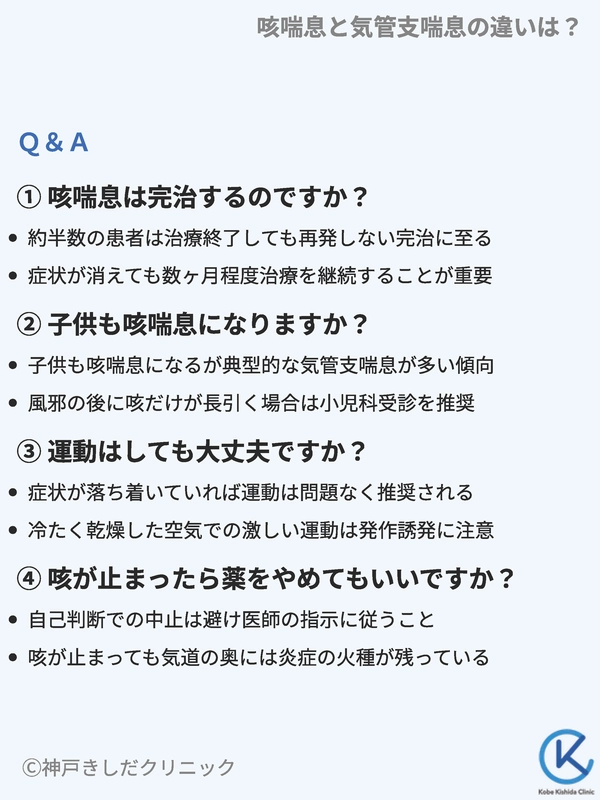This screenshot has width=600, height=800.
Task: Click the bullet dot before 約半数の患者は
Action: coord(12,238)
